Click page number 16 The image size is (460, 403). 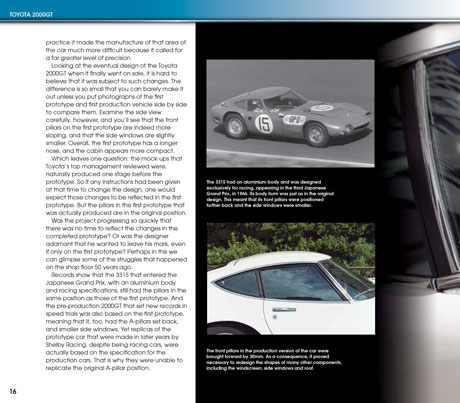coord(13,391)
